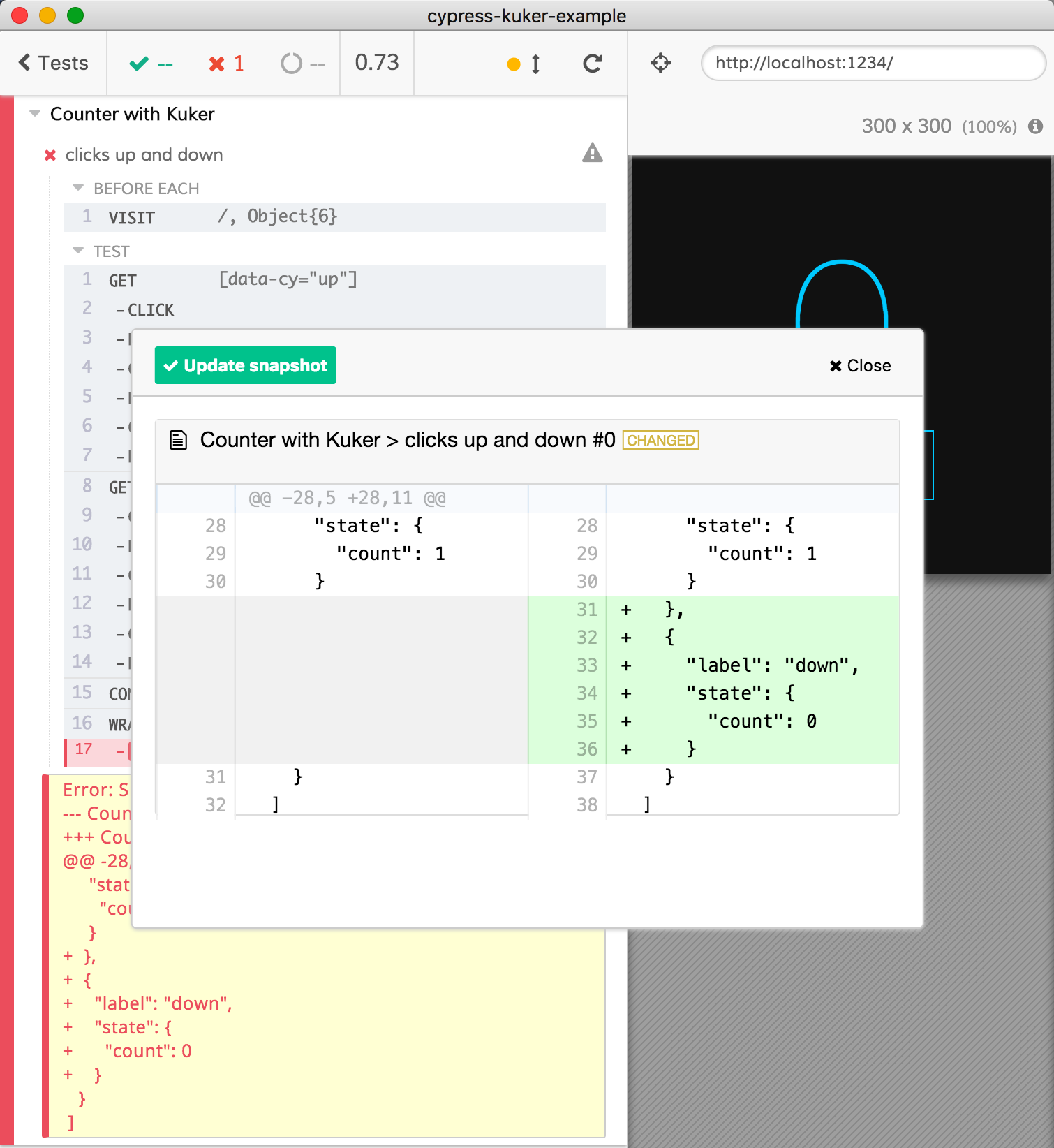Go back to Tests list
This screenshot has height=1148, width=1054.
[x=54, y=63]
